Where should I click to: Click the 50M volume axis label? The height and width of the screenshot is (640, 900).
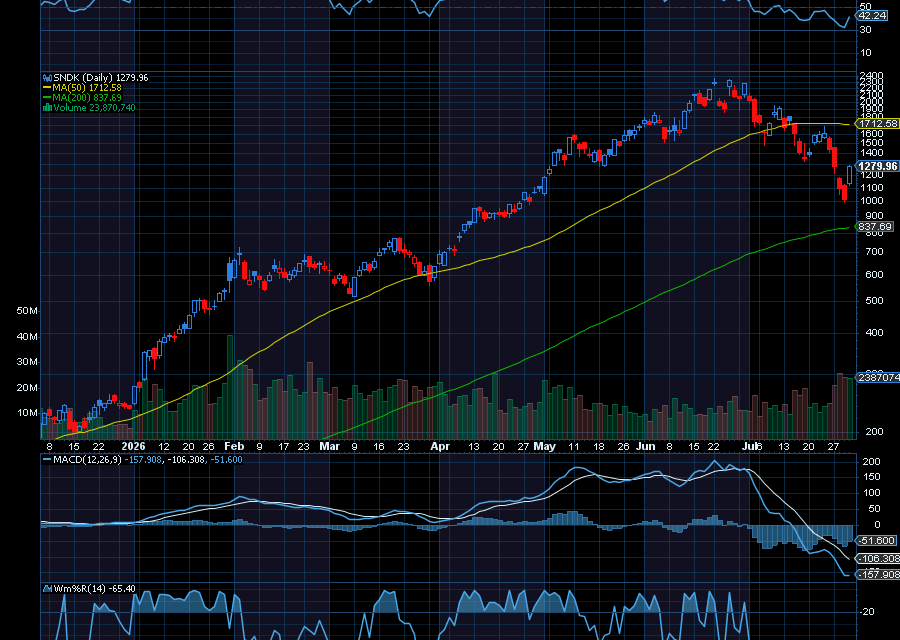27,311
